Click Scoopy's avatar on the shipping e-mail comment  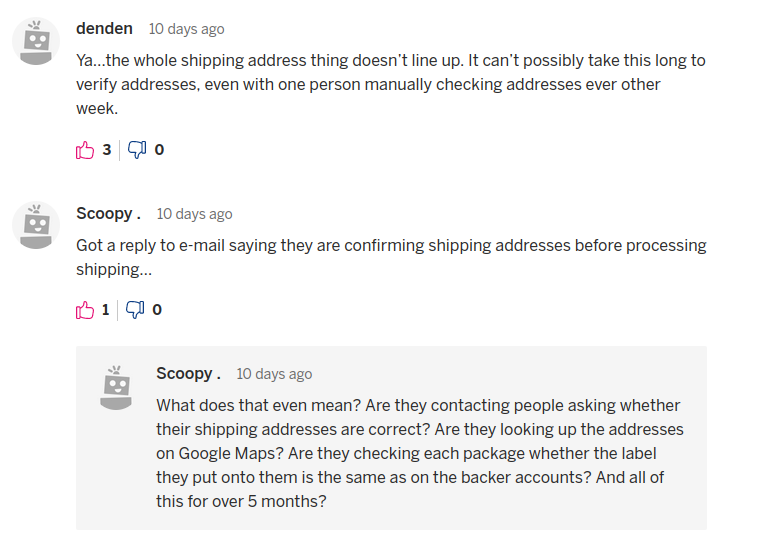(37, 225)
